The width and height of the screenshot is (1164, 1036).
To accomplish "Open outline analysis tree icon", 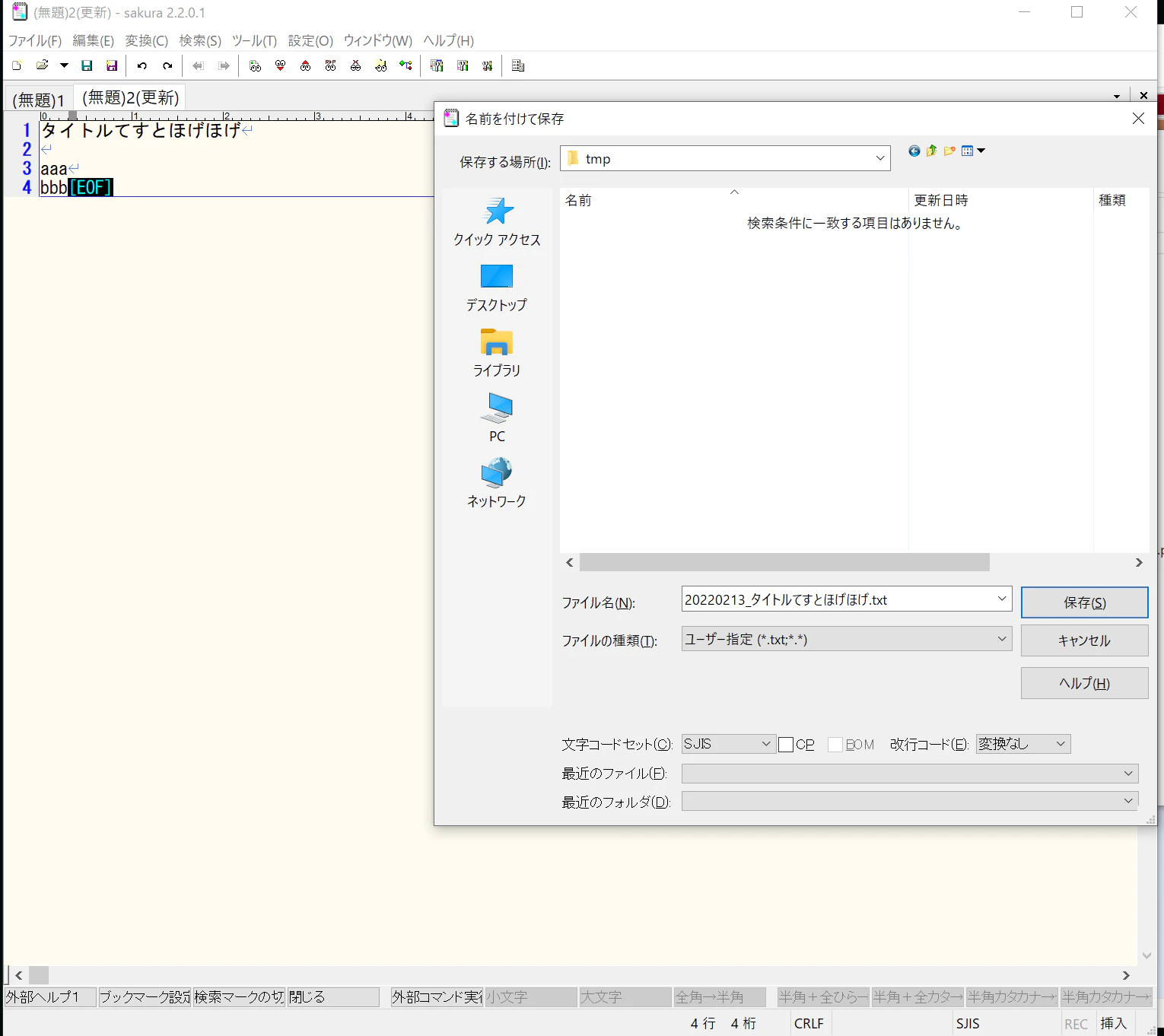I will (x=405, y=66).
